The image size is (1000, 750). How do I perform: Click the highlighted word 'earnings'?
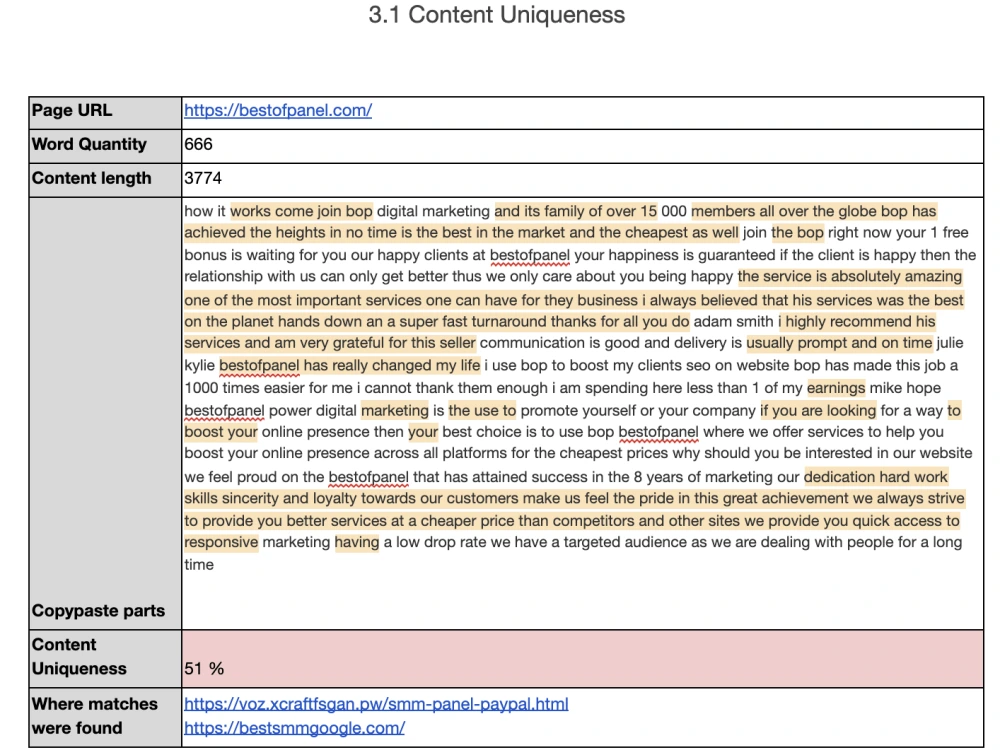tap(836, 388)
